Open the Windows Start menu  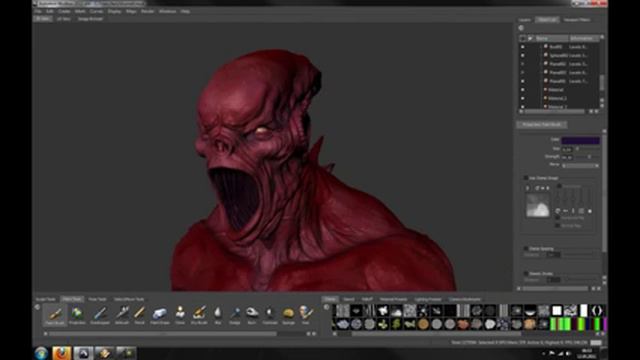[x=41, y=353]
